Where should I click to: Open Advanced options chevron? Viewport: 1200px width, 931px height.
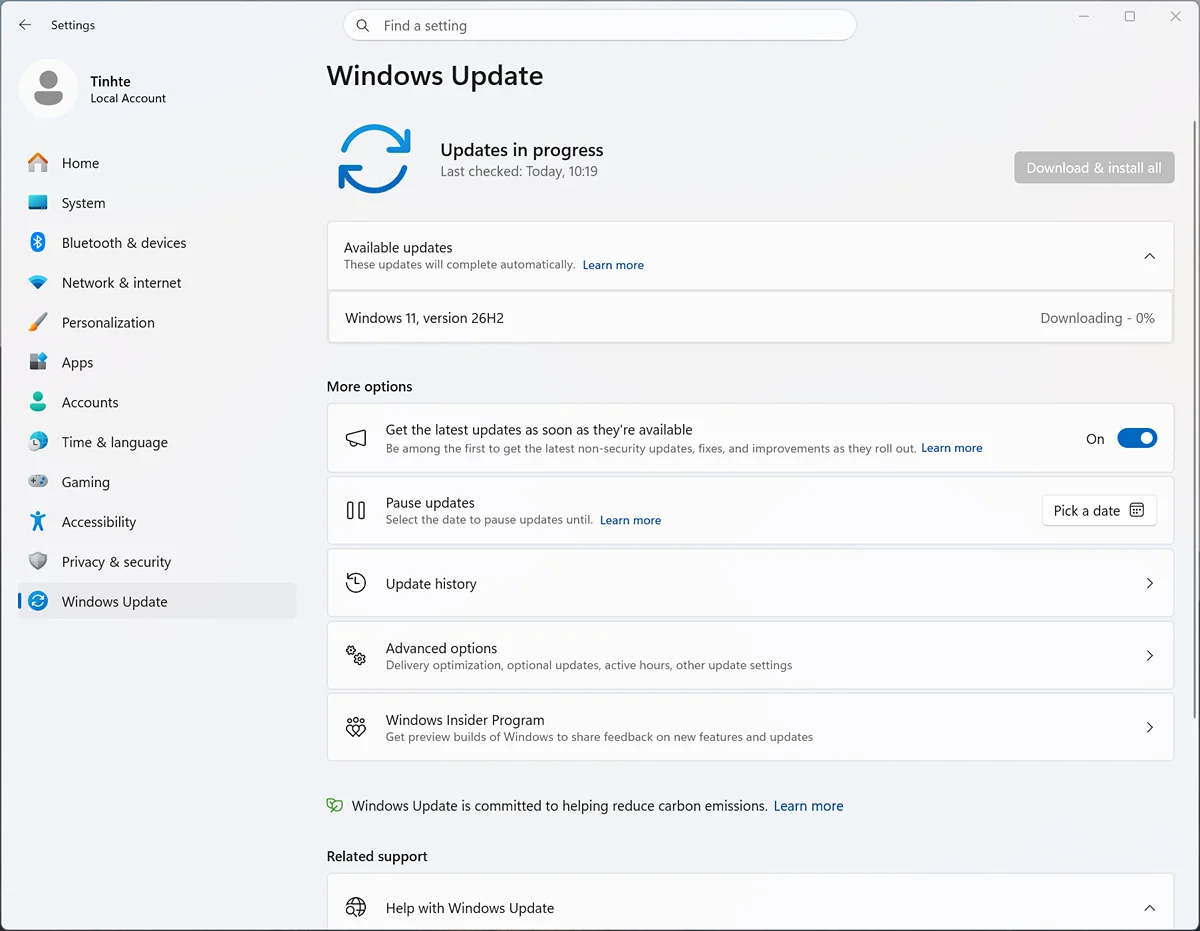1150,655
